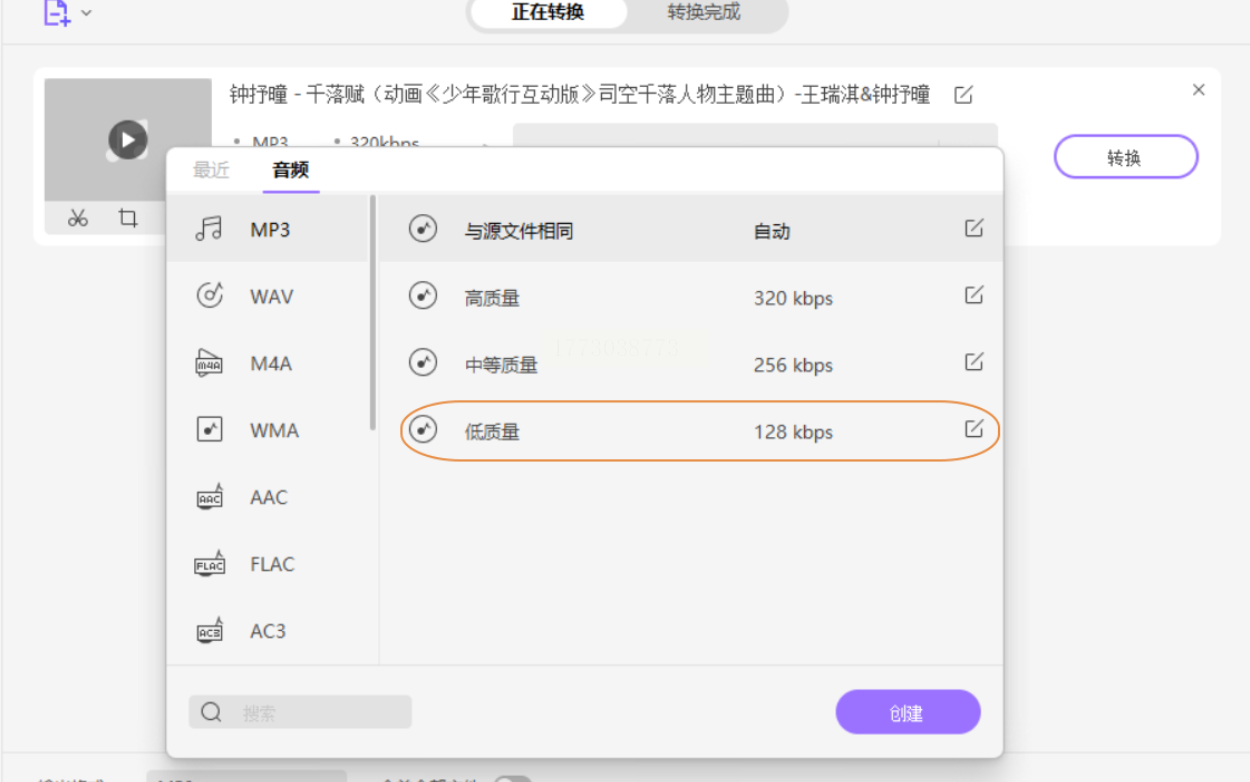
Task: Edit the 高质量 320 kbps preset
Action: click(973, 296)
